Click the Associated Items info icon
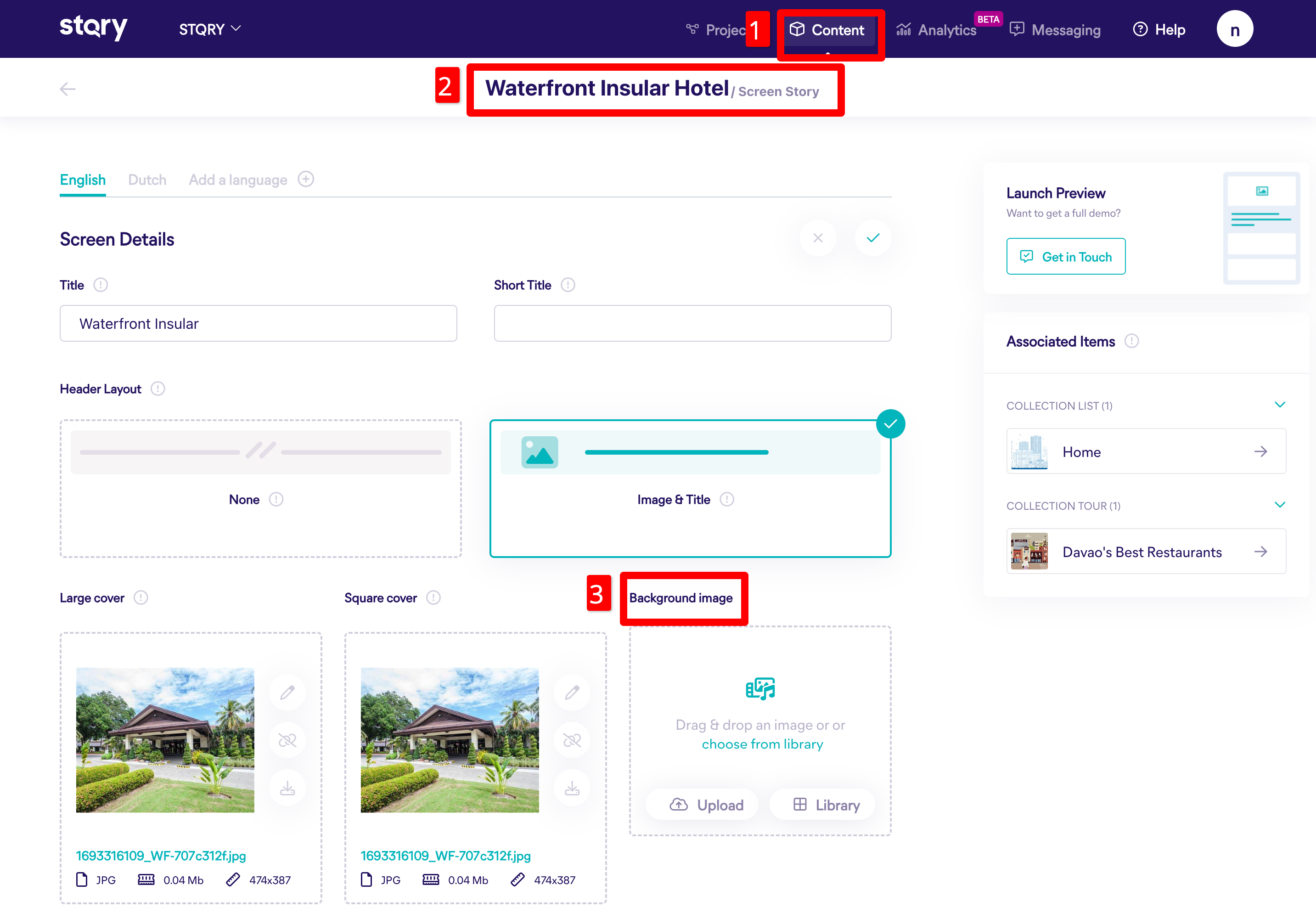This screenshot has height=924, width=1316. click(x=1131, y=341)
